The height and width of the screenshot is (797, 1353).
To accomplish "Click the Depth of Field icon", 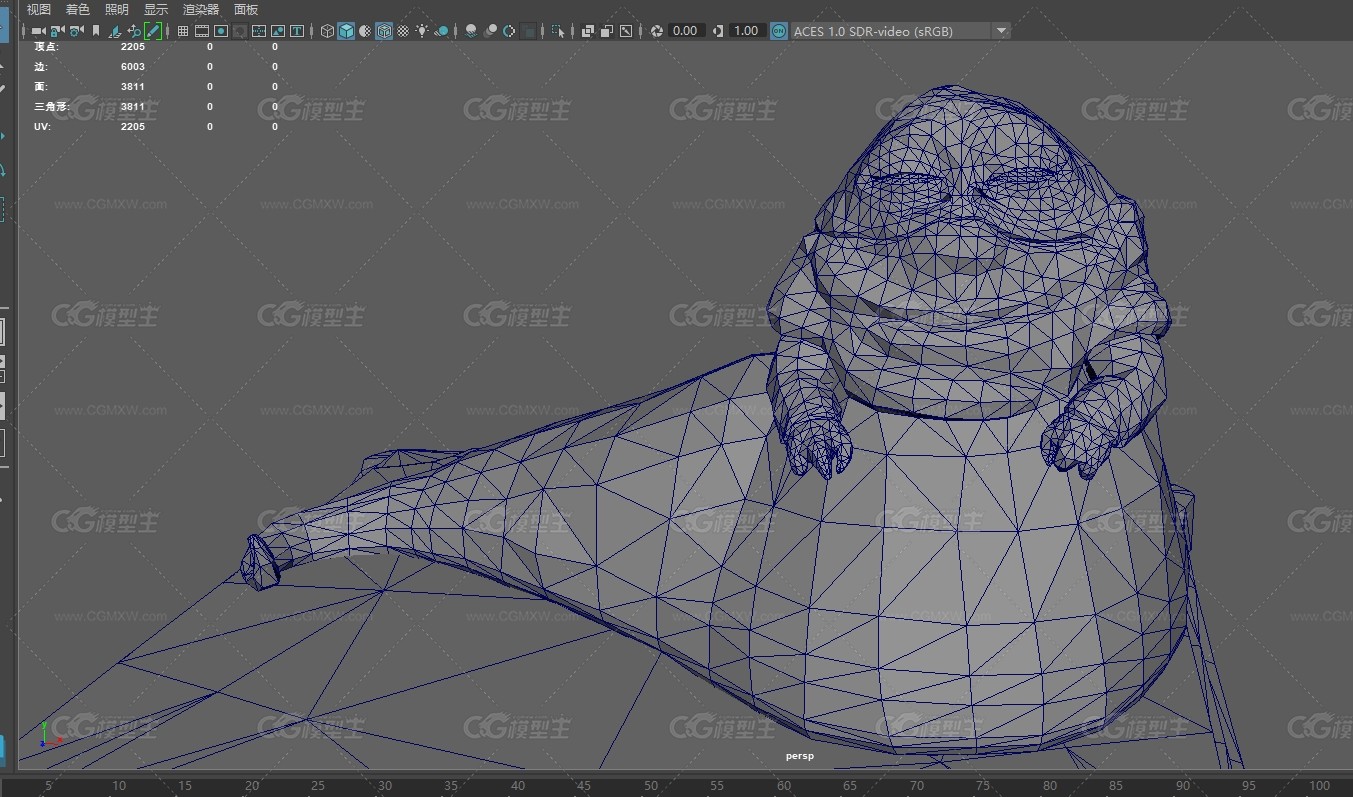I will pyautogui.click(x=528, y=31).
